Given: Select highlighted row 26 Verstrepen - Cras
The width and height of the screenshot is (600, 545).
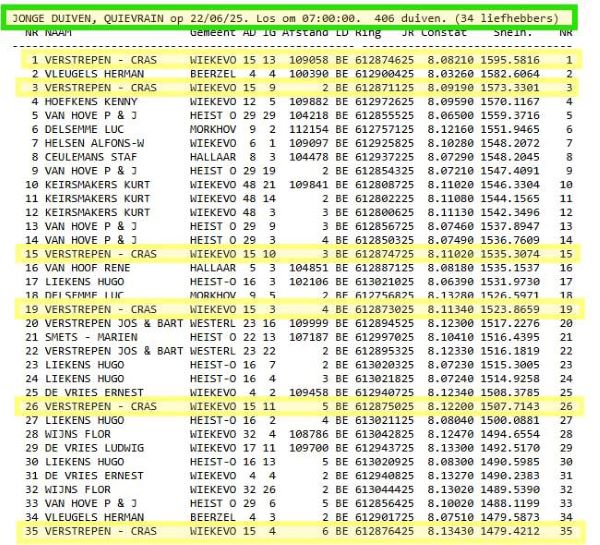Looking at the screenshot, I should (x=300, y=408).
